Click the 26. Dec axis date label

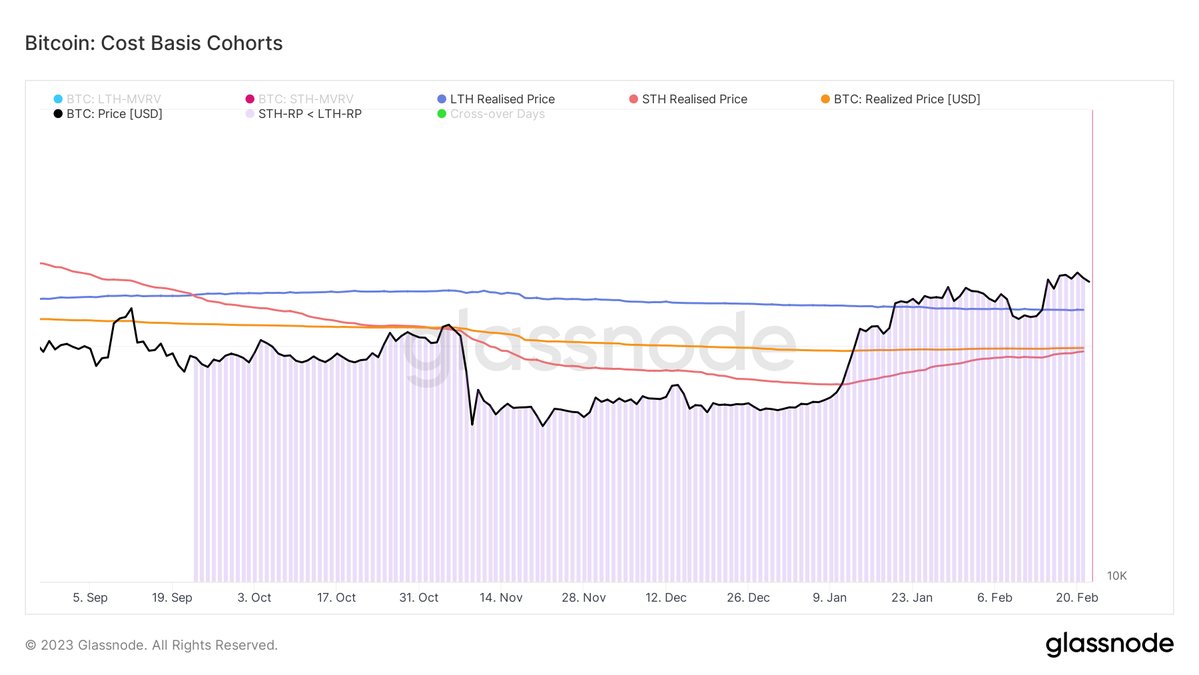(x=748, y=598)
